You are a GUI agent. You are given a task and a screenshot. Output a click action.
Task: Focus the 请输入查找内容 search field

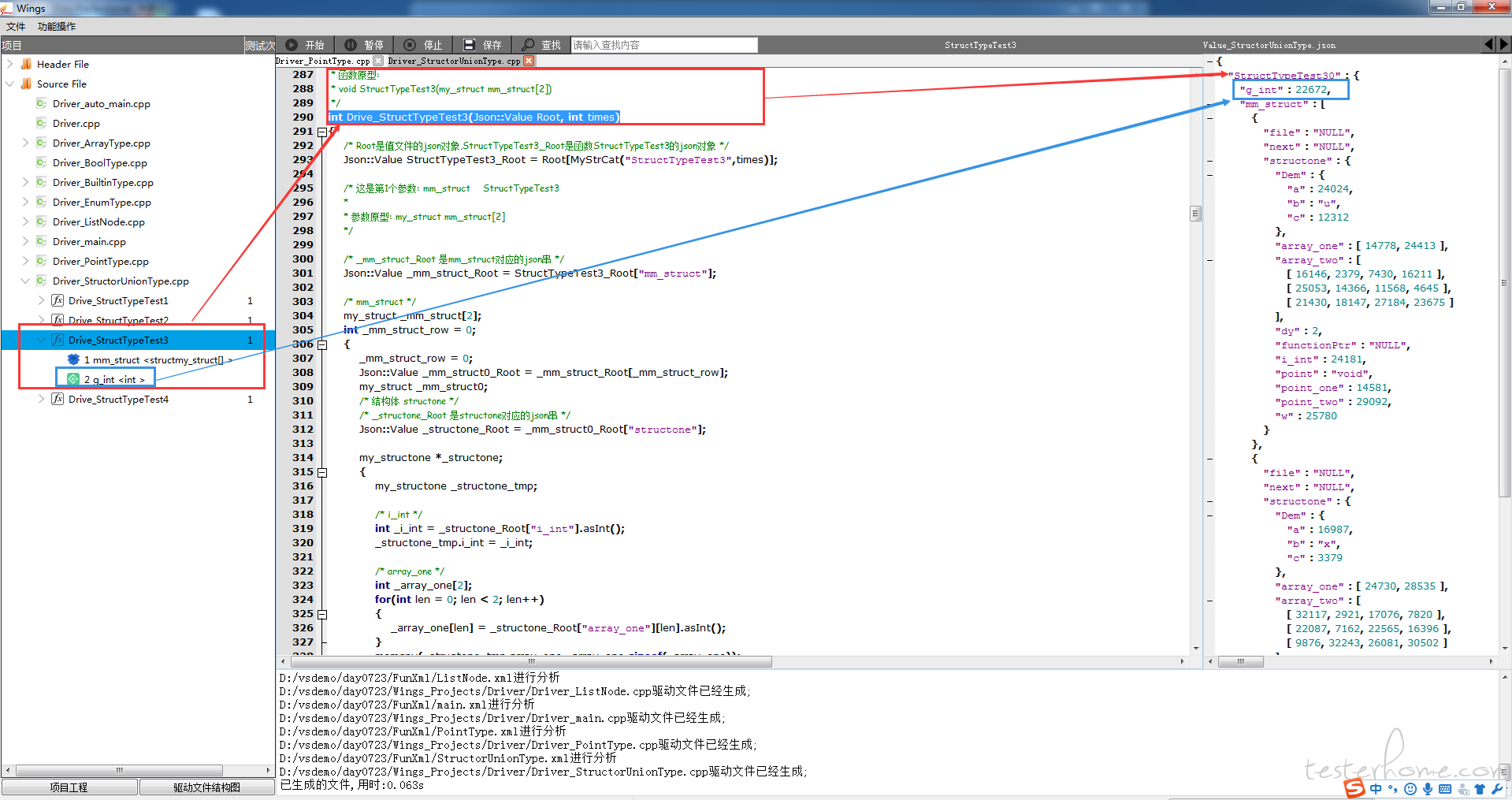(664, 45)
